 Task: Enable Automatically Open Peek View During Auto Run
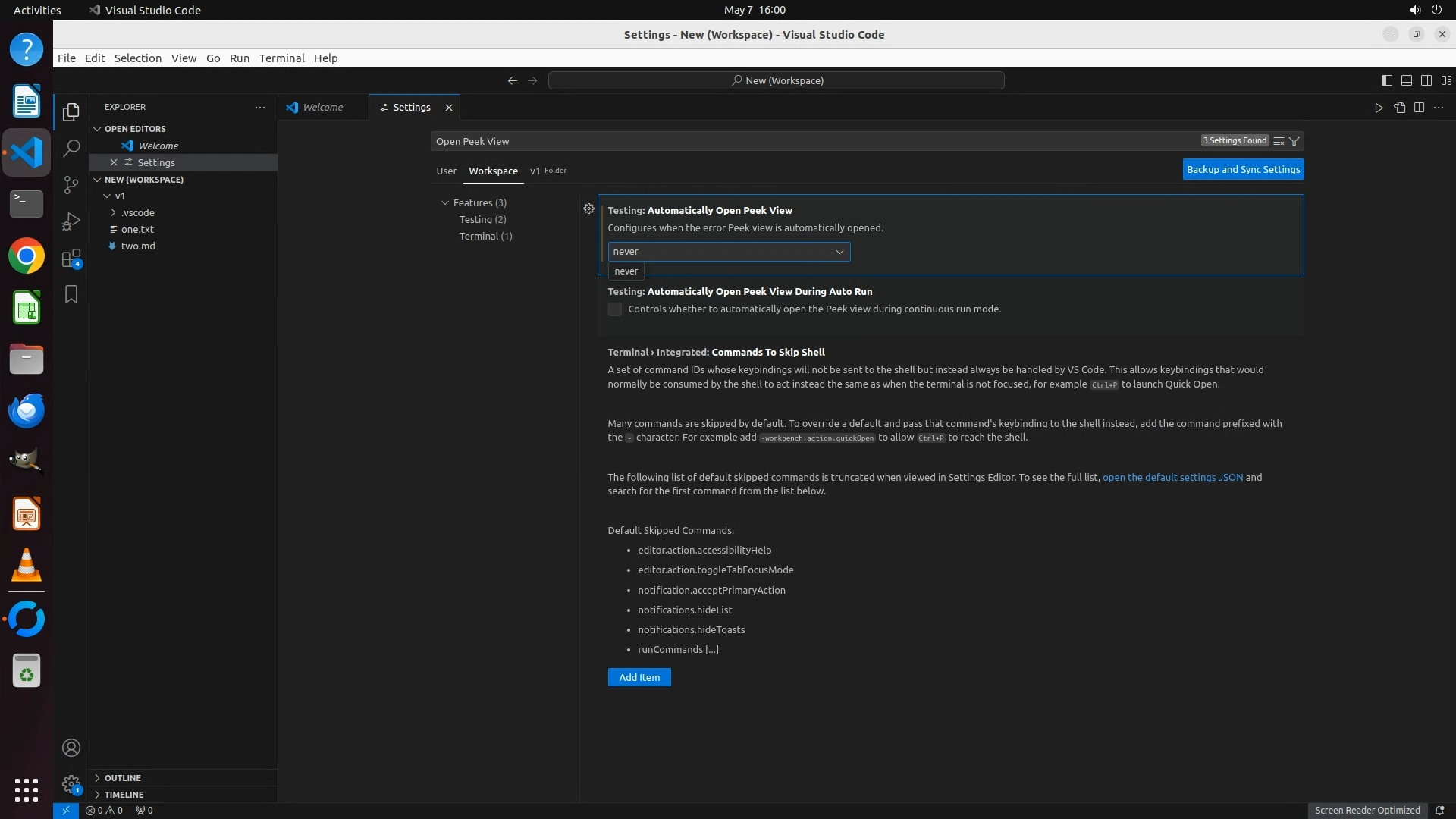[615, 309]
